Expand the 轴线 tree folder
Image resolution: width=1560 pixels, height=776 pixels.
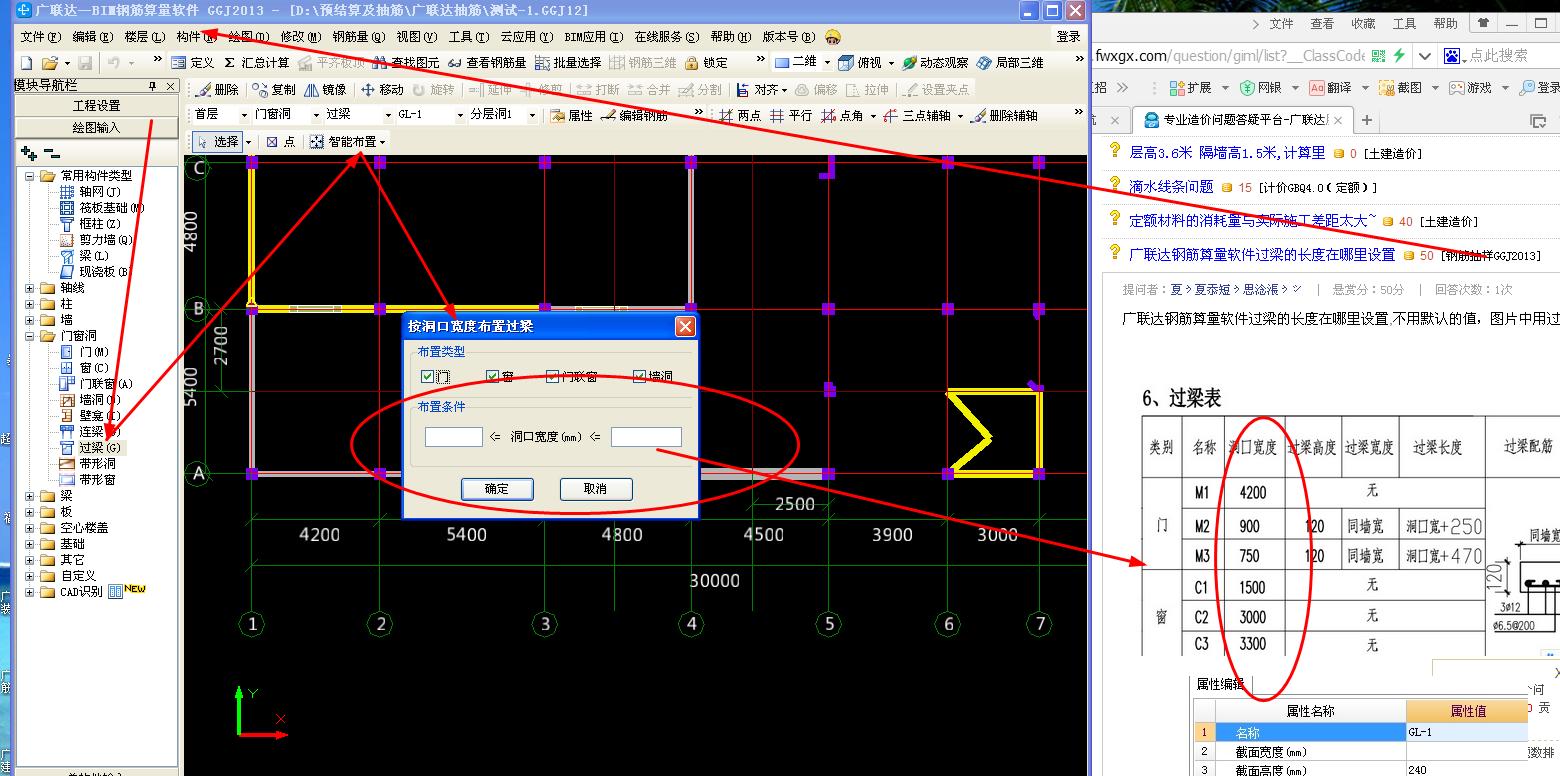(30, 288)
